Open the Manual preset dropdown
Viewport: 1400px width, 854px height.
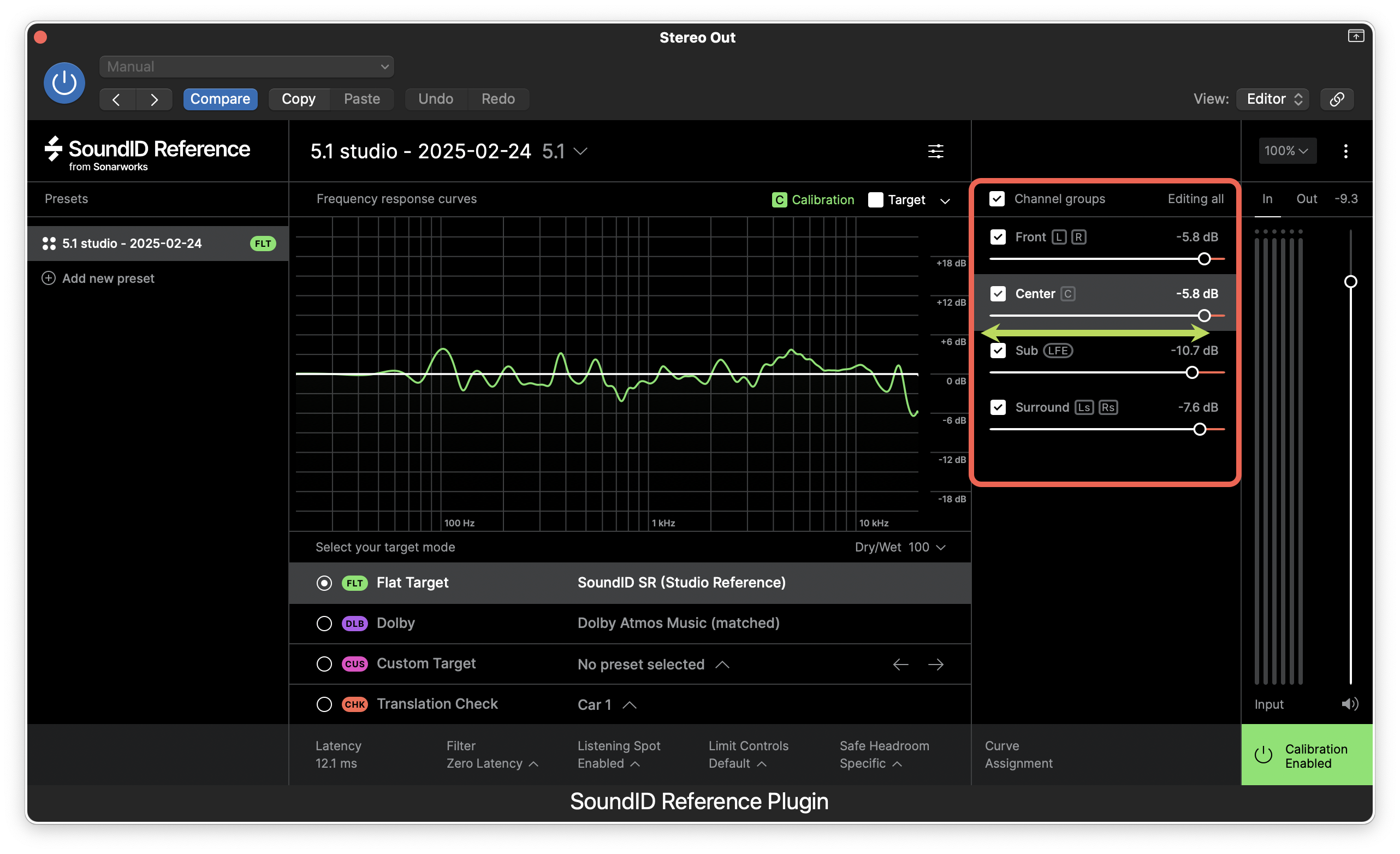246,67
